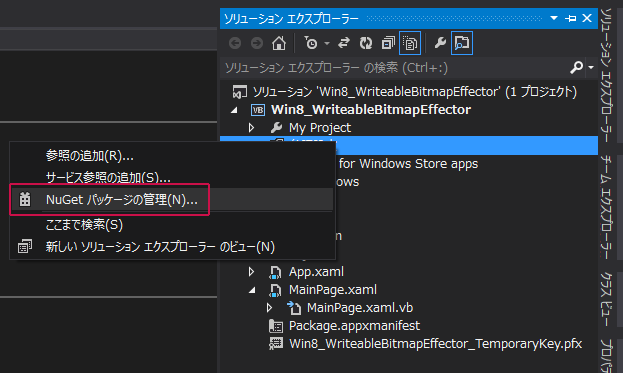Click the Collapse All icon
The width and height of the screenshot is (623, 373).
tap(388, 43)
